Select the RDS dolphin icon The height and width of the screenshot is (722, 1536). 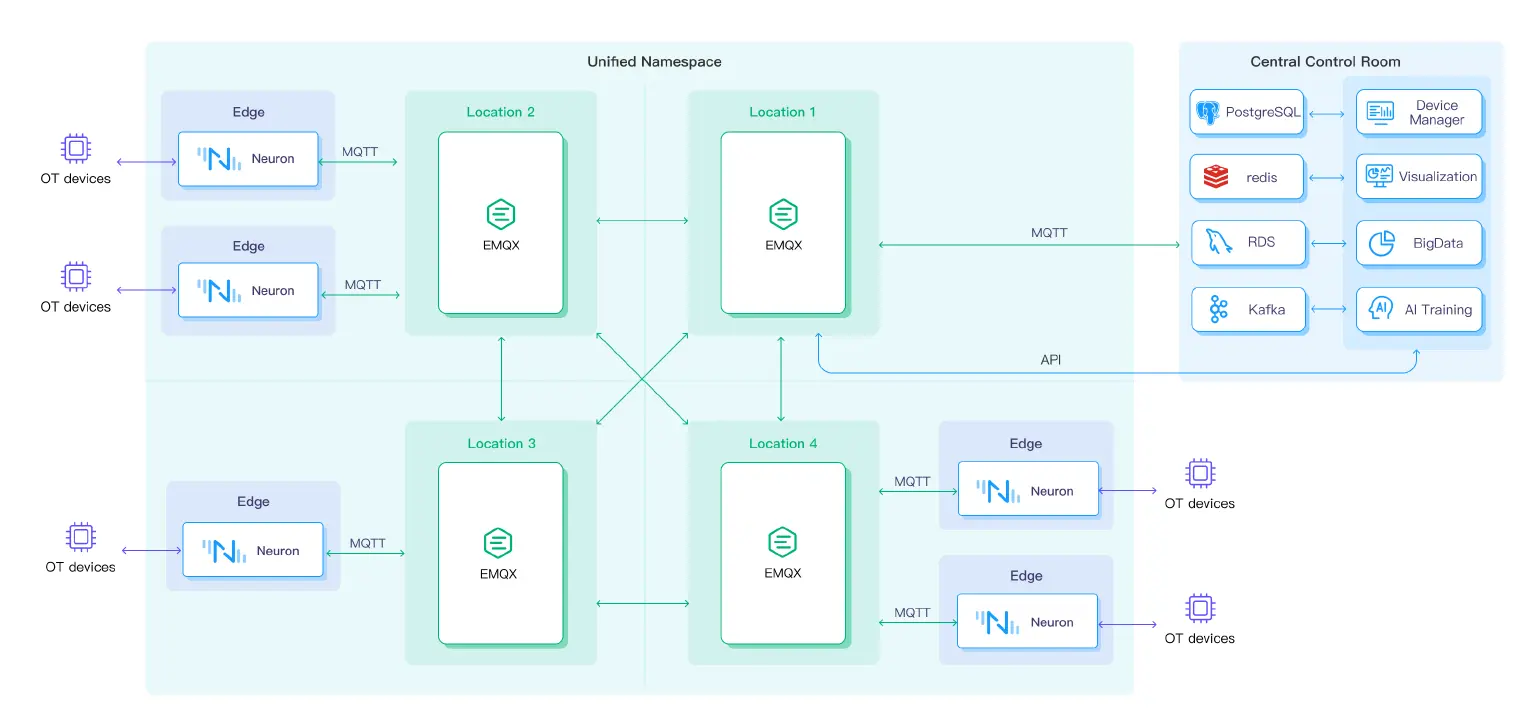click(1218, 243)
